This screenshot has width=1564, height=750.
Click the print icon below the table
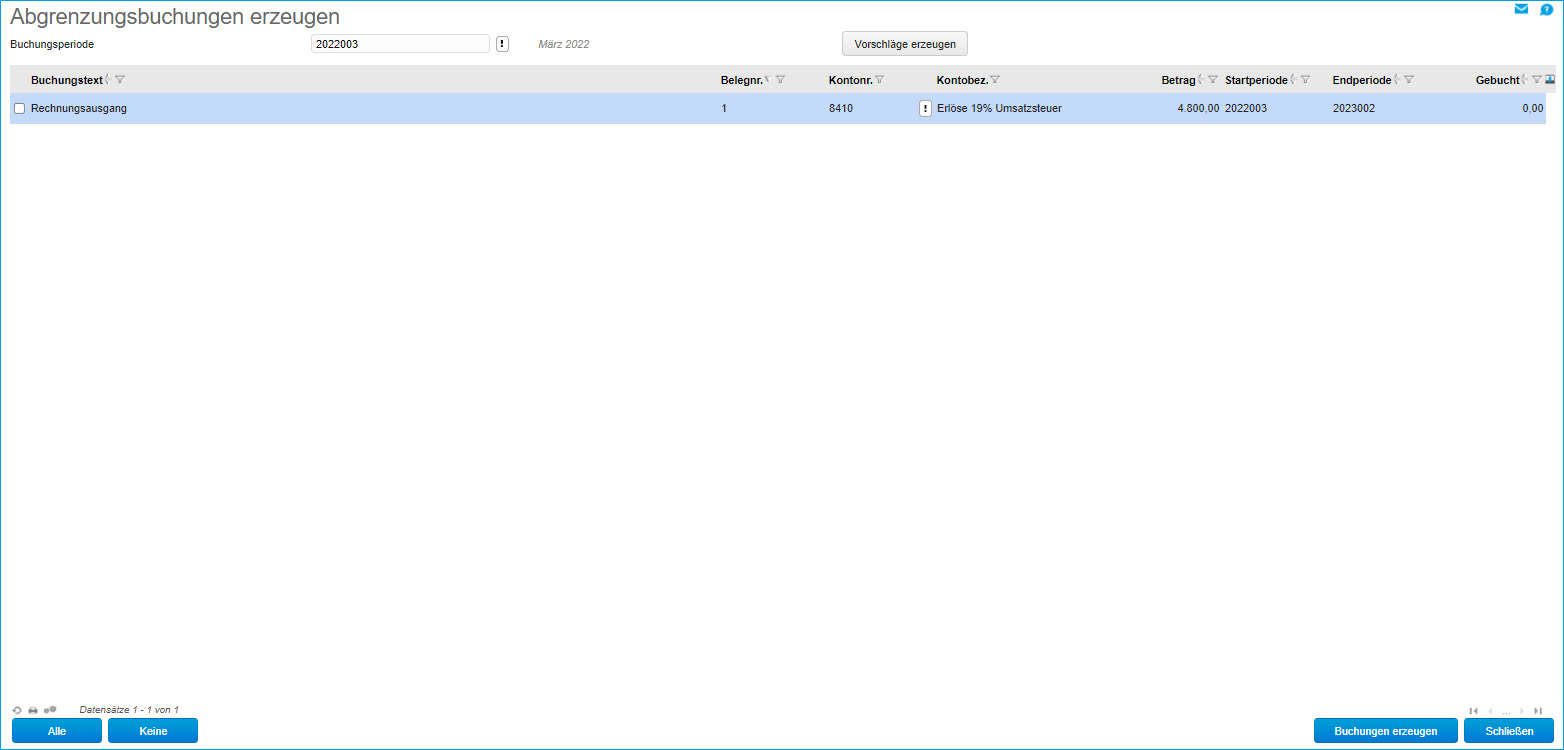click(x=33, y=710)
